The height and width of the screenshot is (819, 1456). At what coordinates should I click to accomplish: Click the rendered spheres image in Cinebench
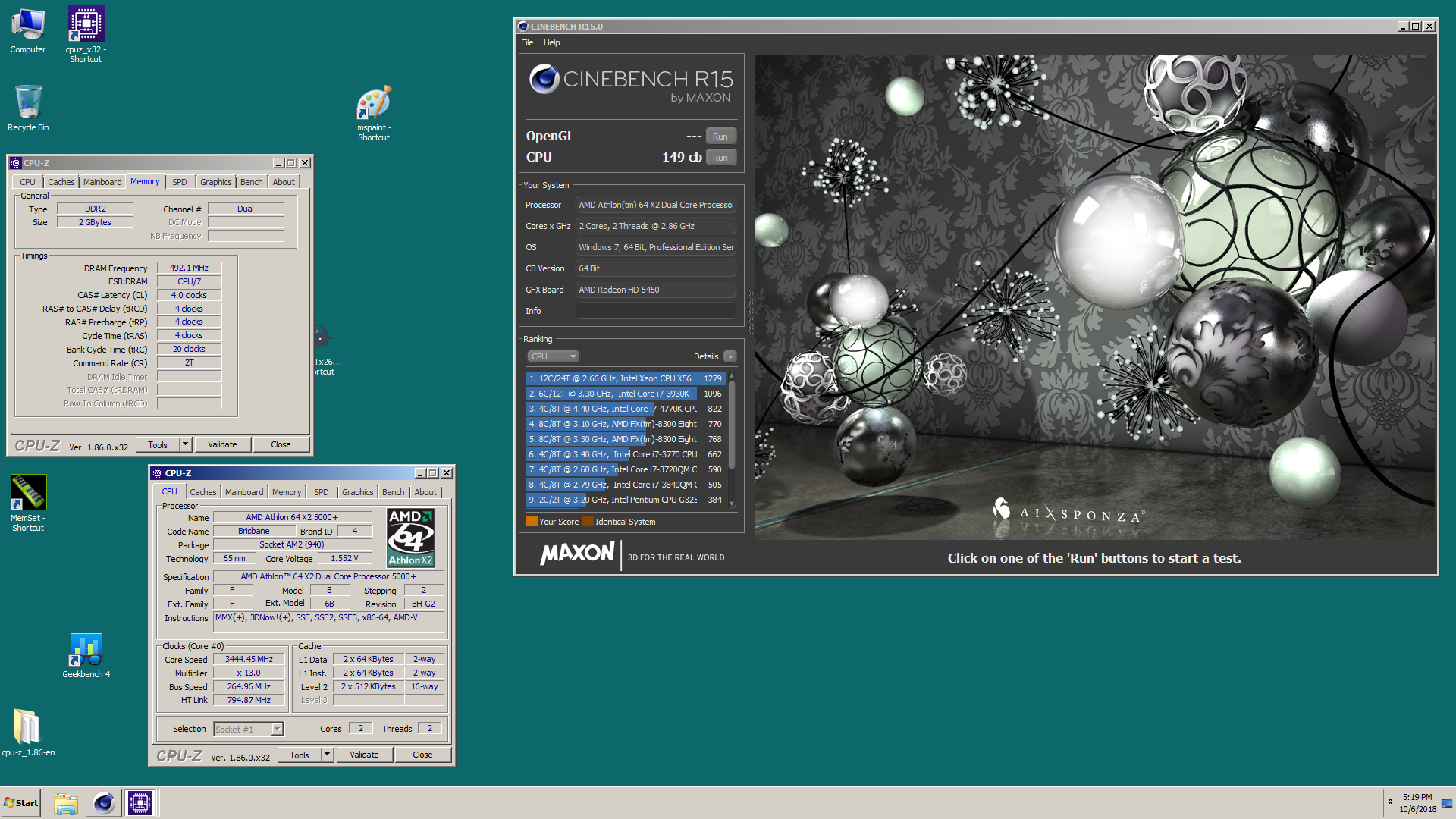coord(1094,297)
